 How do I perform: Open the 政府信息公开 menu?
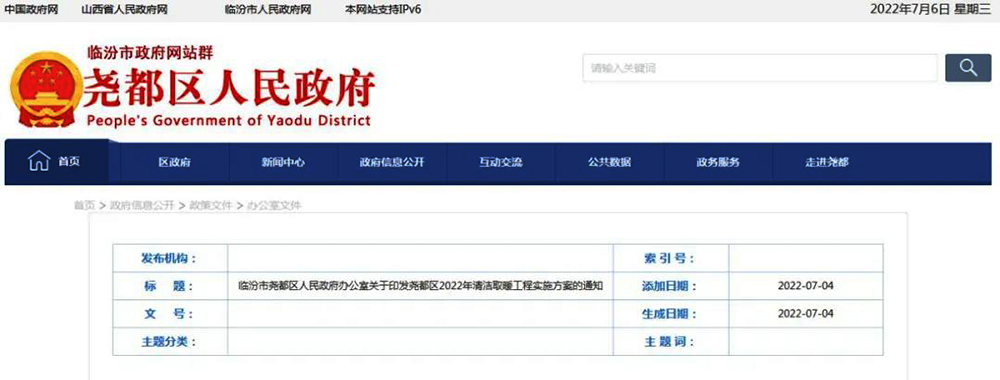point(392,162)
